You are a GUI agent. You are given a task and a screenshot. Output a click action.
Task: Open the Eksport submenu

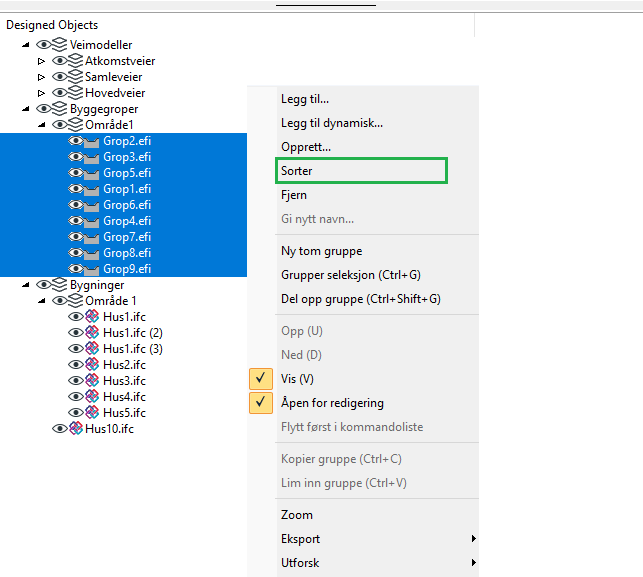point(300,539)
